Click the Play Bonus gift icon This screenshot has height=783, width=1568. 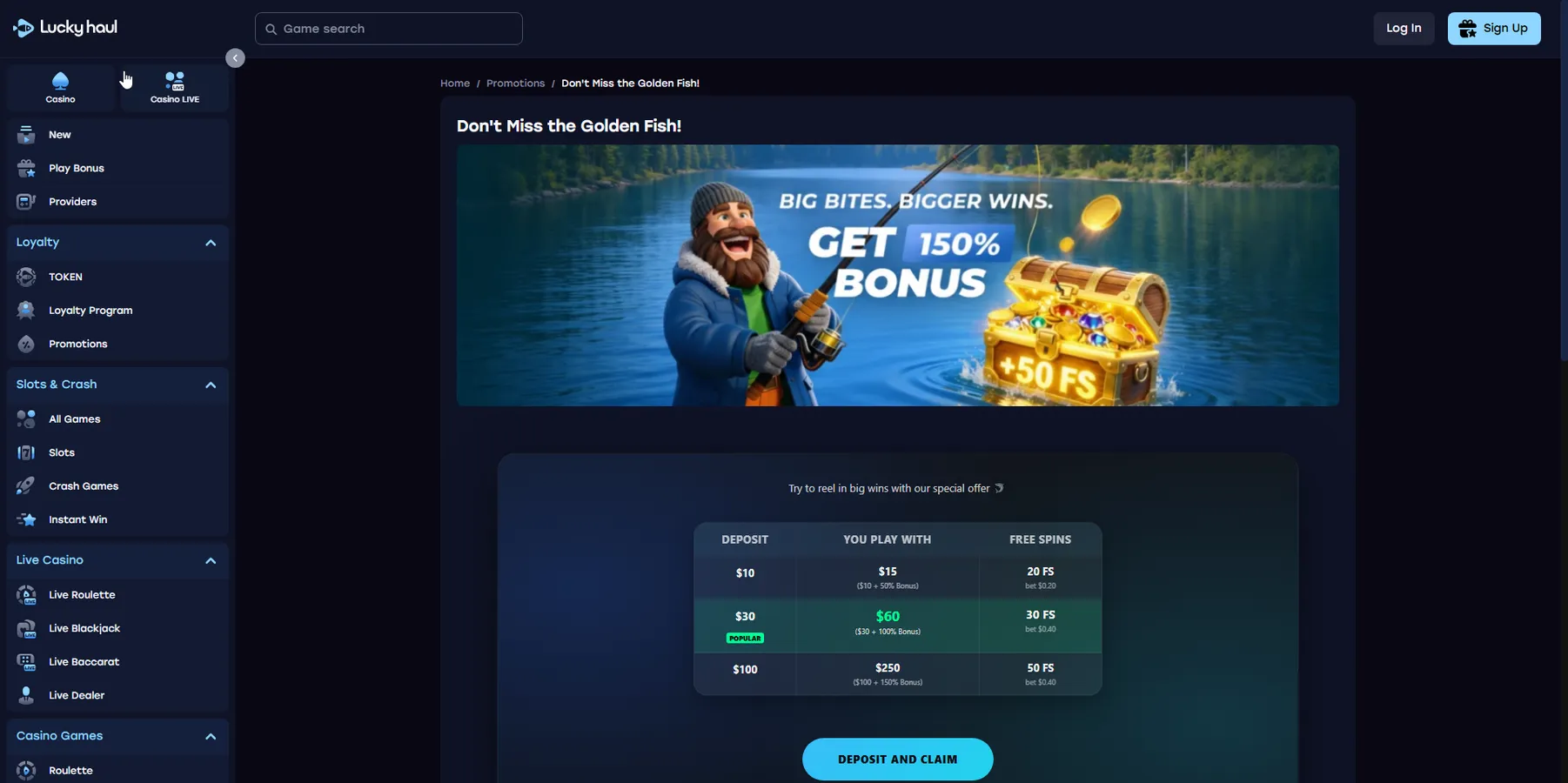[26, 169]
